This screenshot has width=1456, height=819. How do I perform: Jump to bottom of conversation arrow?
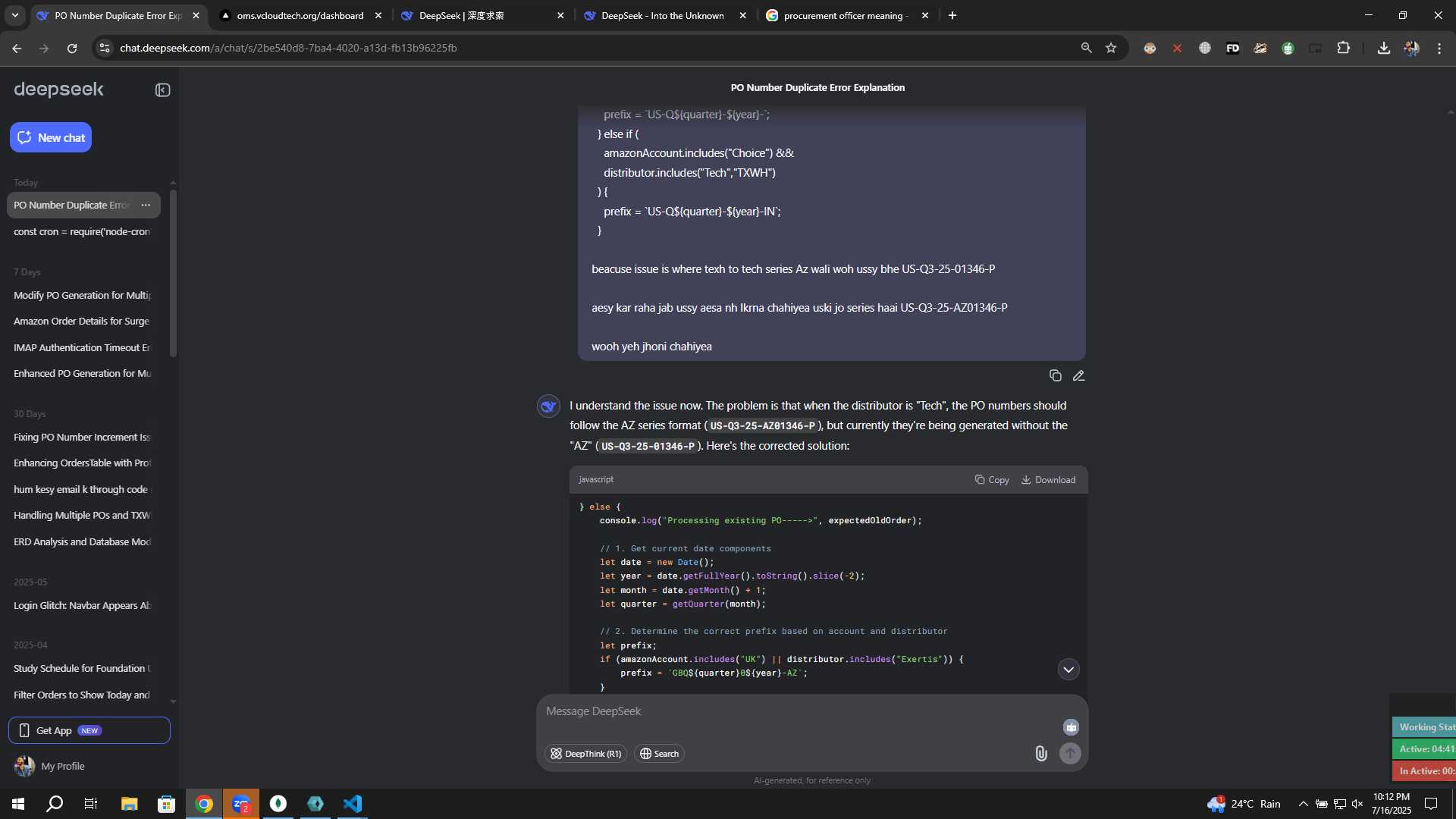click(x=1068, y=669)
